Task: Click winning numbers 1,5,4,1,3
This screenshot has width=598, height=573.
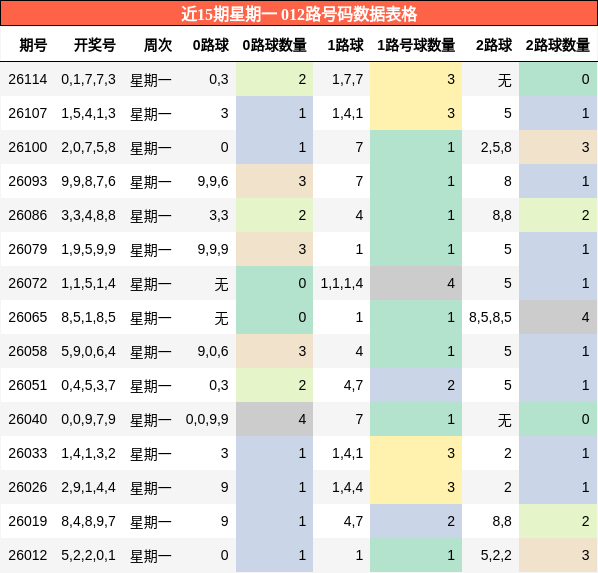Action: [x=88, y=113]
